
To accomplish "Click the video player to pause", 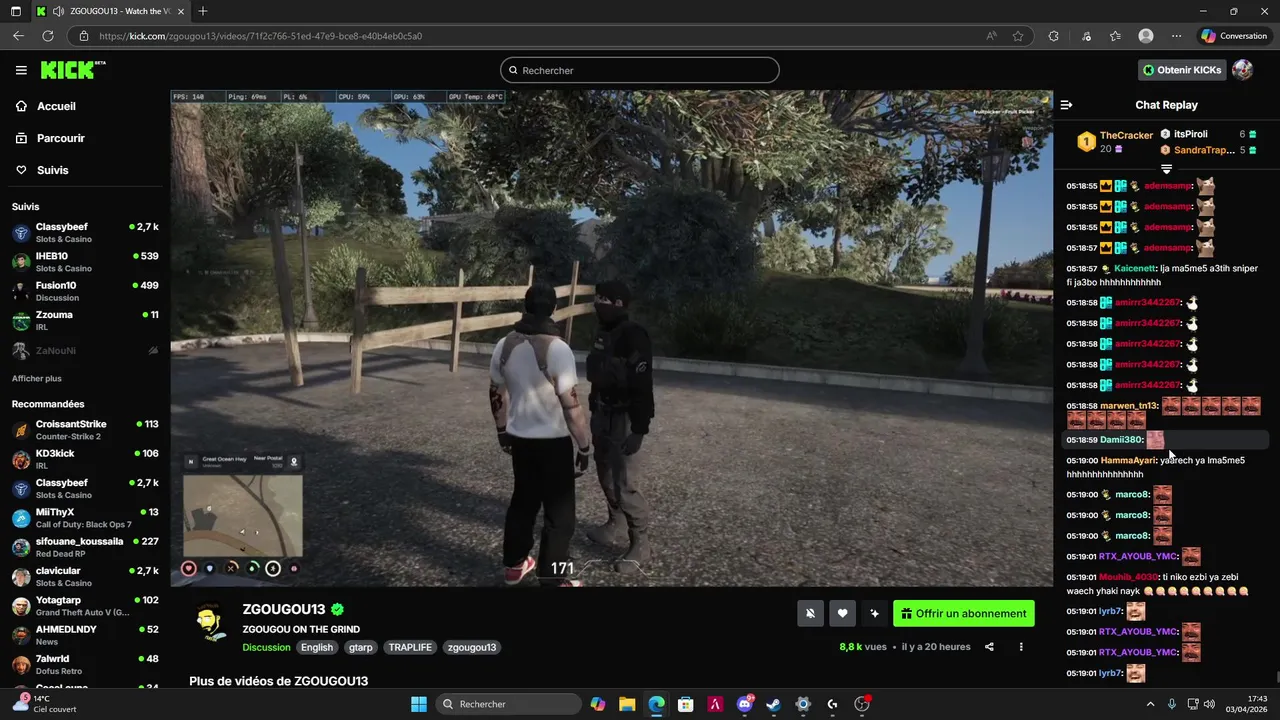I will click(x=611, y=338).
